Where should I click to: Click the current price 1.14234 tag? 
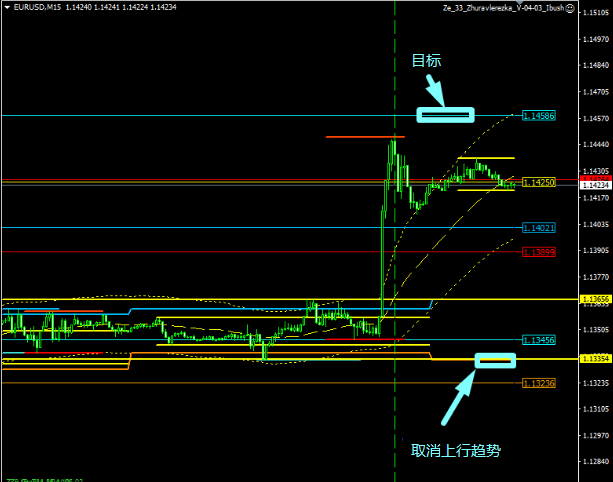click(595, 185)
